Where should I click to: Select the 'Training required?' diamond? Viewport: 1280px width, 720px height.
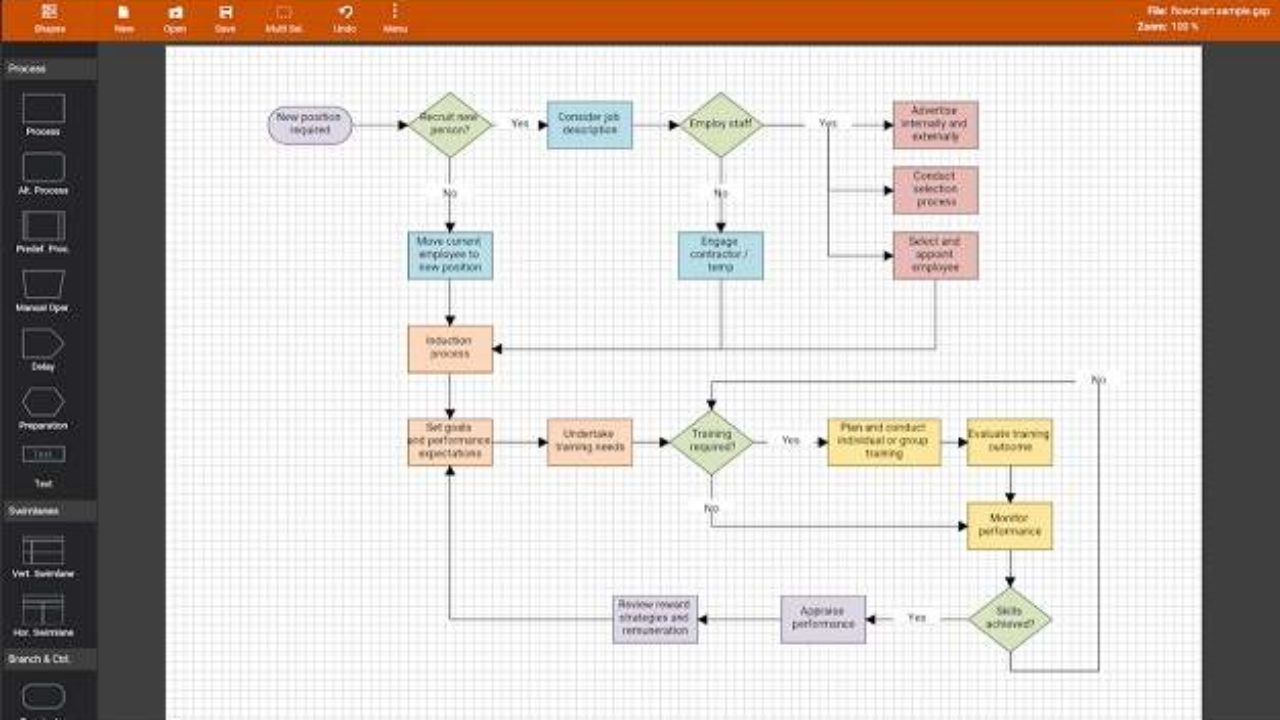tap(711, 442)
